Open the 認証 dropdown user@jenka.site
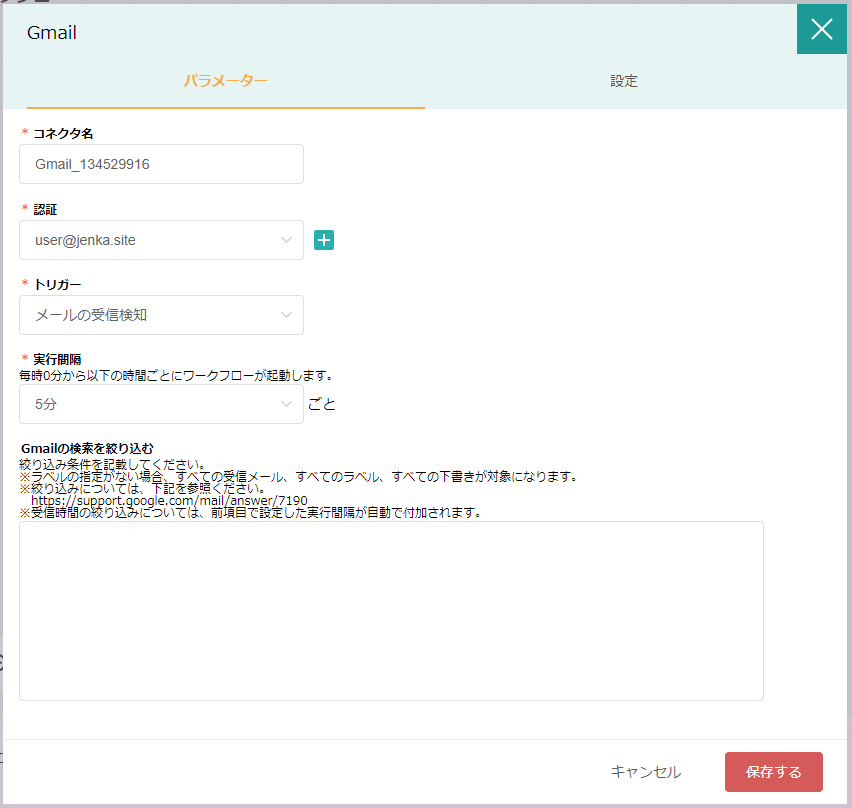Image resolution: width=852 pixels, height=808 pixels. 161,240
